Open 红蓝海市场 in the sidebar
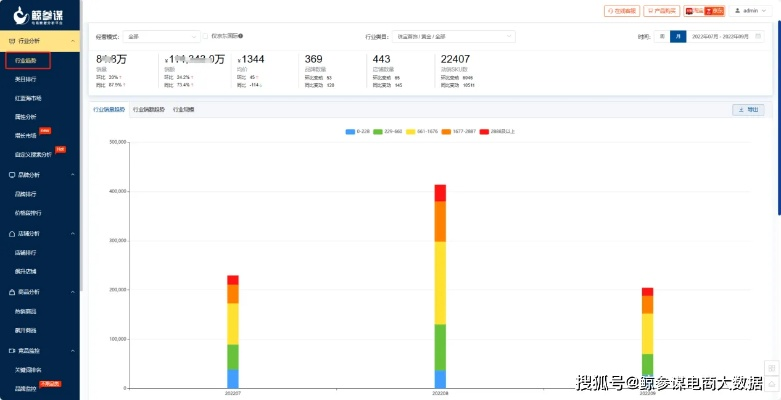Viewport: 781px width, 400px height. (x=29, y=99)
